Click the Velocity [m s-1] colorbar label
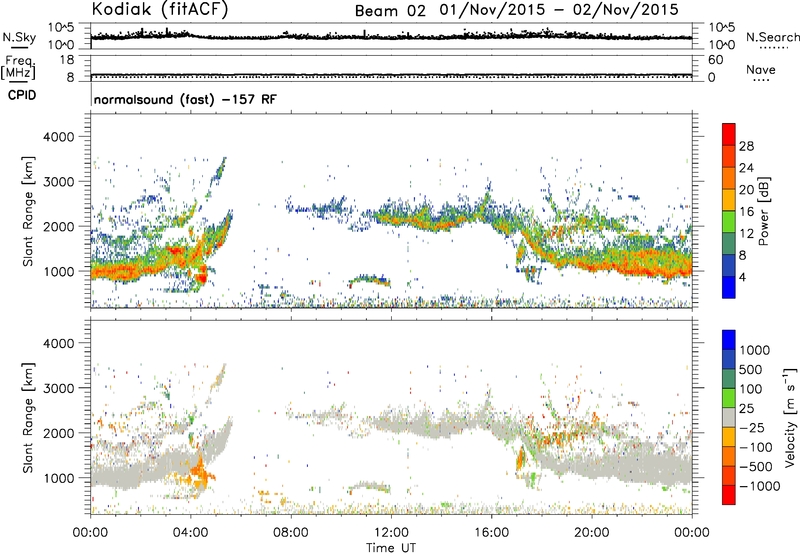800x554 pixels. pos(790,417)
